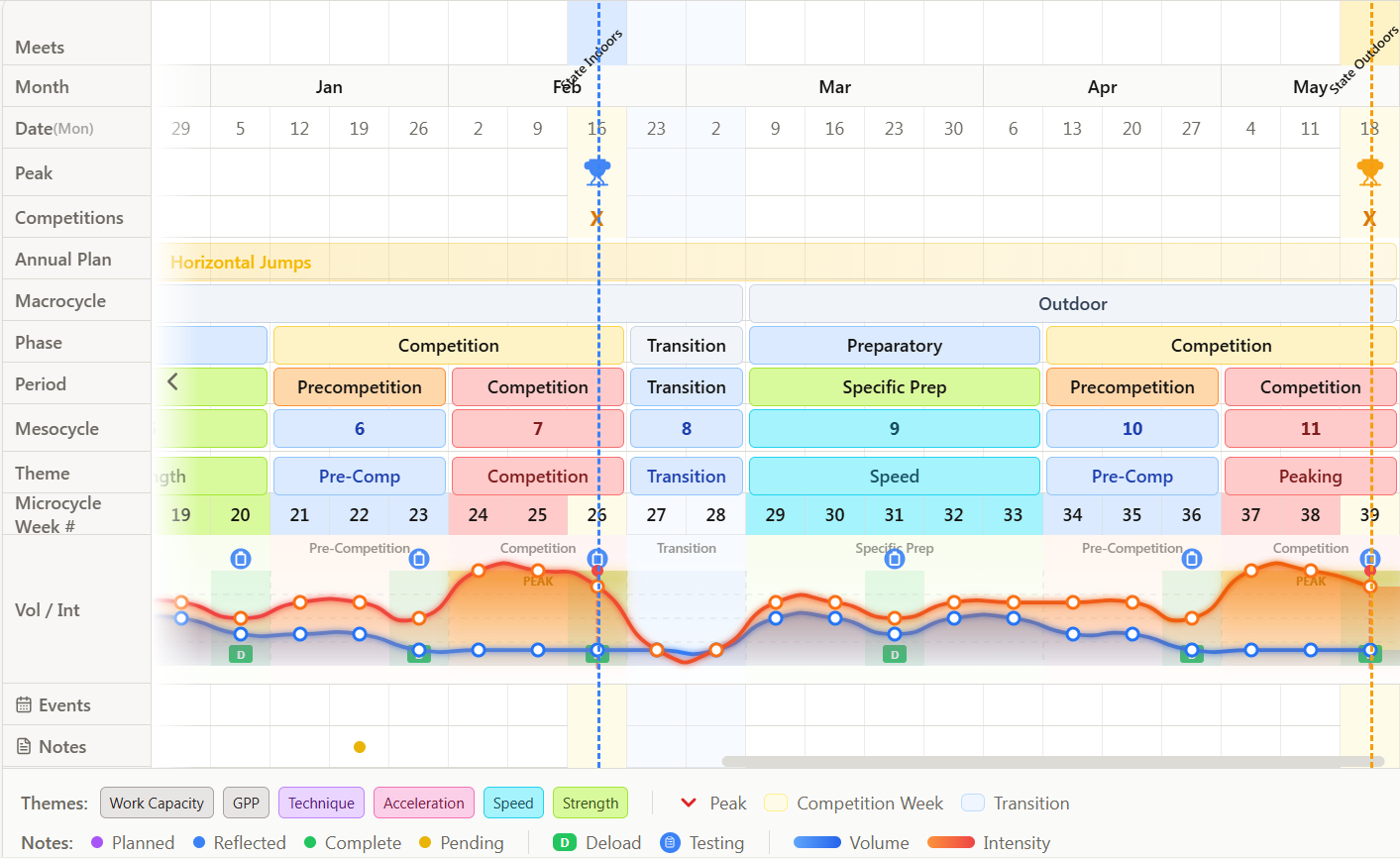This screenshot has height=859, width=1400.
Task: Click the horizontal timeline scrollbar
Action: tap(1053, 762)
